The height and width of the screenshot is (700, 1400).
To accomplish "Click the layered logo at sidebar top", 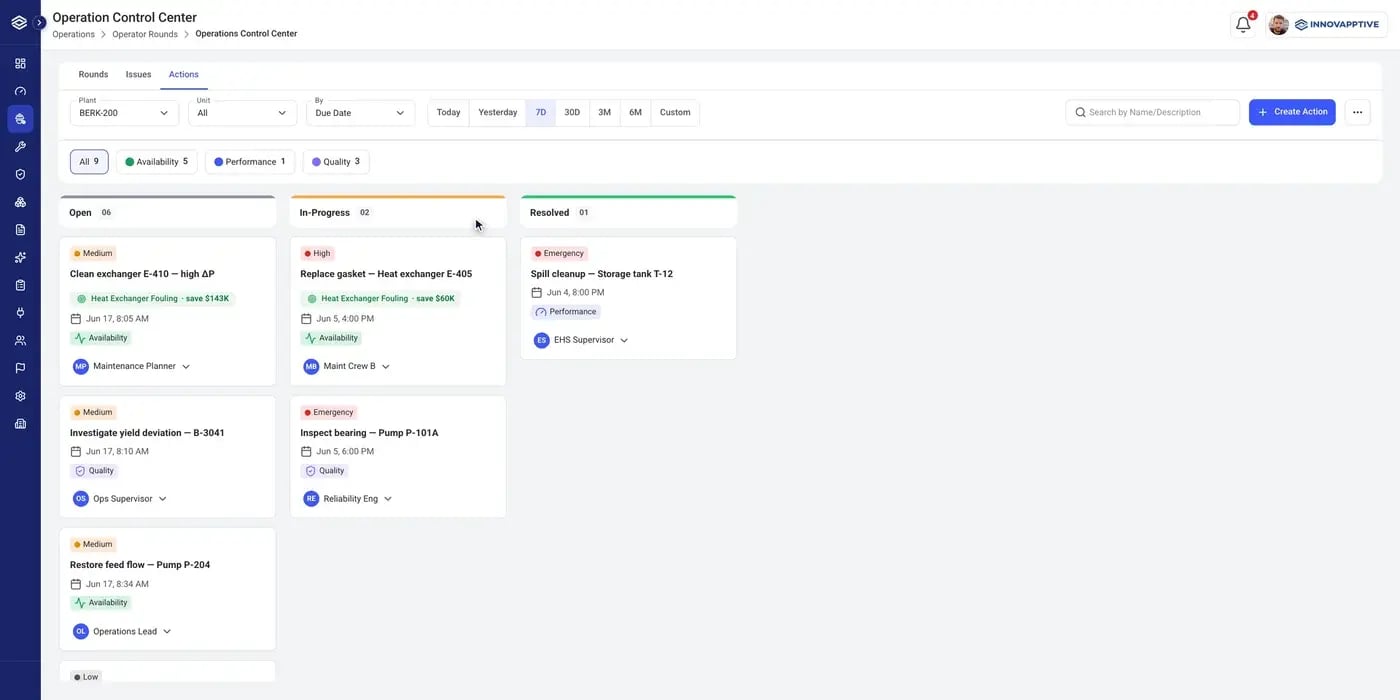I will 19,22.
